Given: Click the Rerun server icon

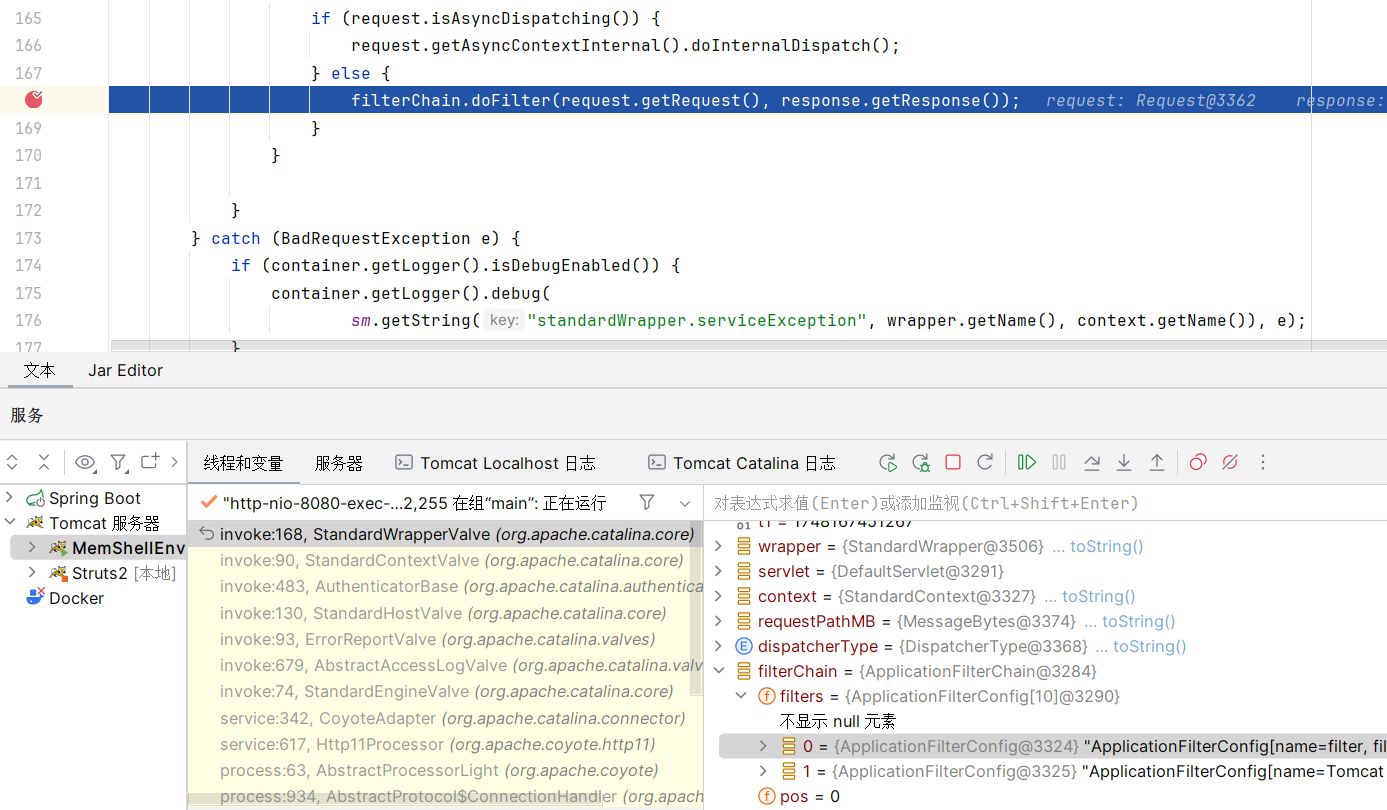Looking at the screenshot, I should pyautogui.click(x=887, y=462).
